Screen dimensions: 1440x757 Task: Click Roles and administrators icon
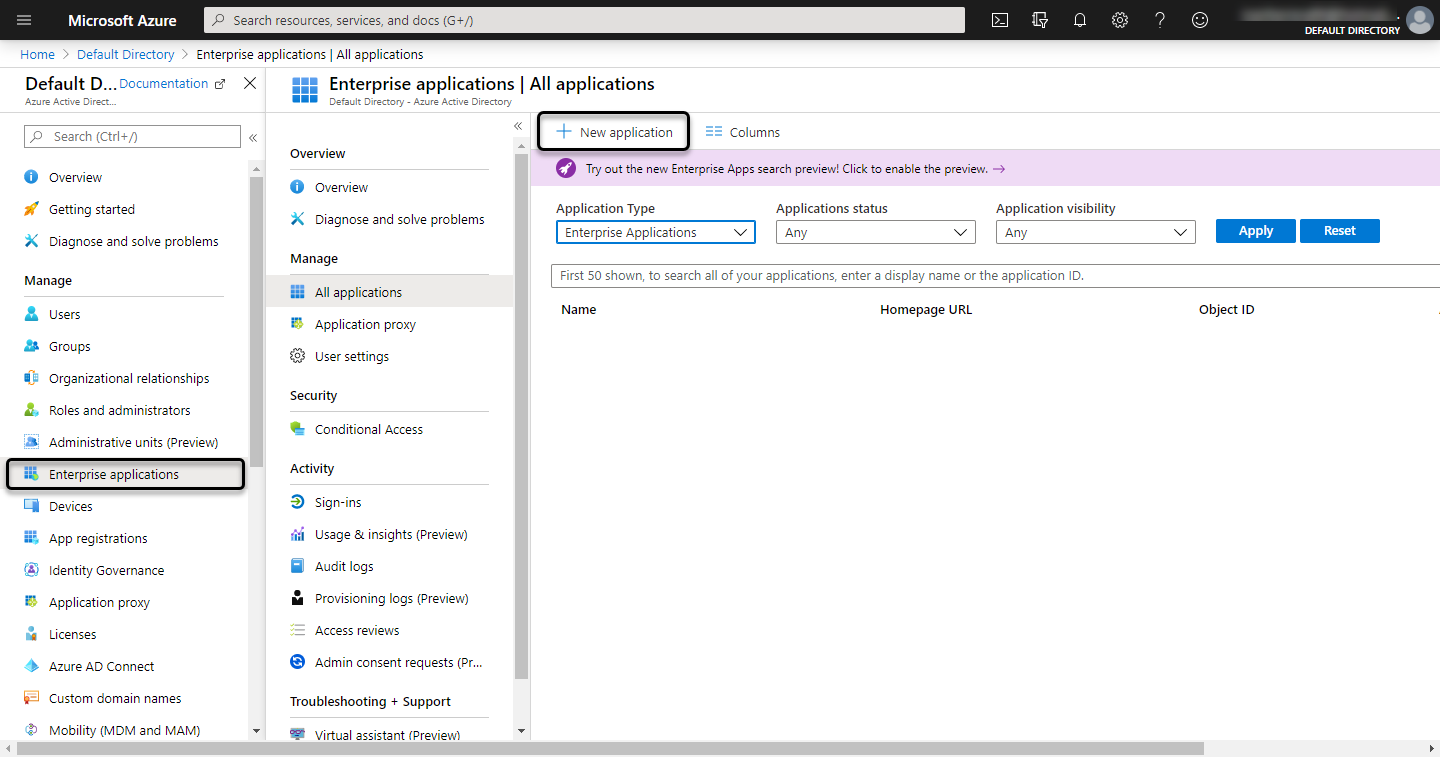tap(31, 410)
